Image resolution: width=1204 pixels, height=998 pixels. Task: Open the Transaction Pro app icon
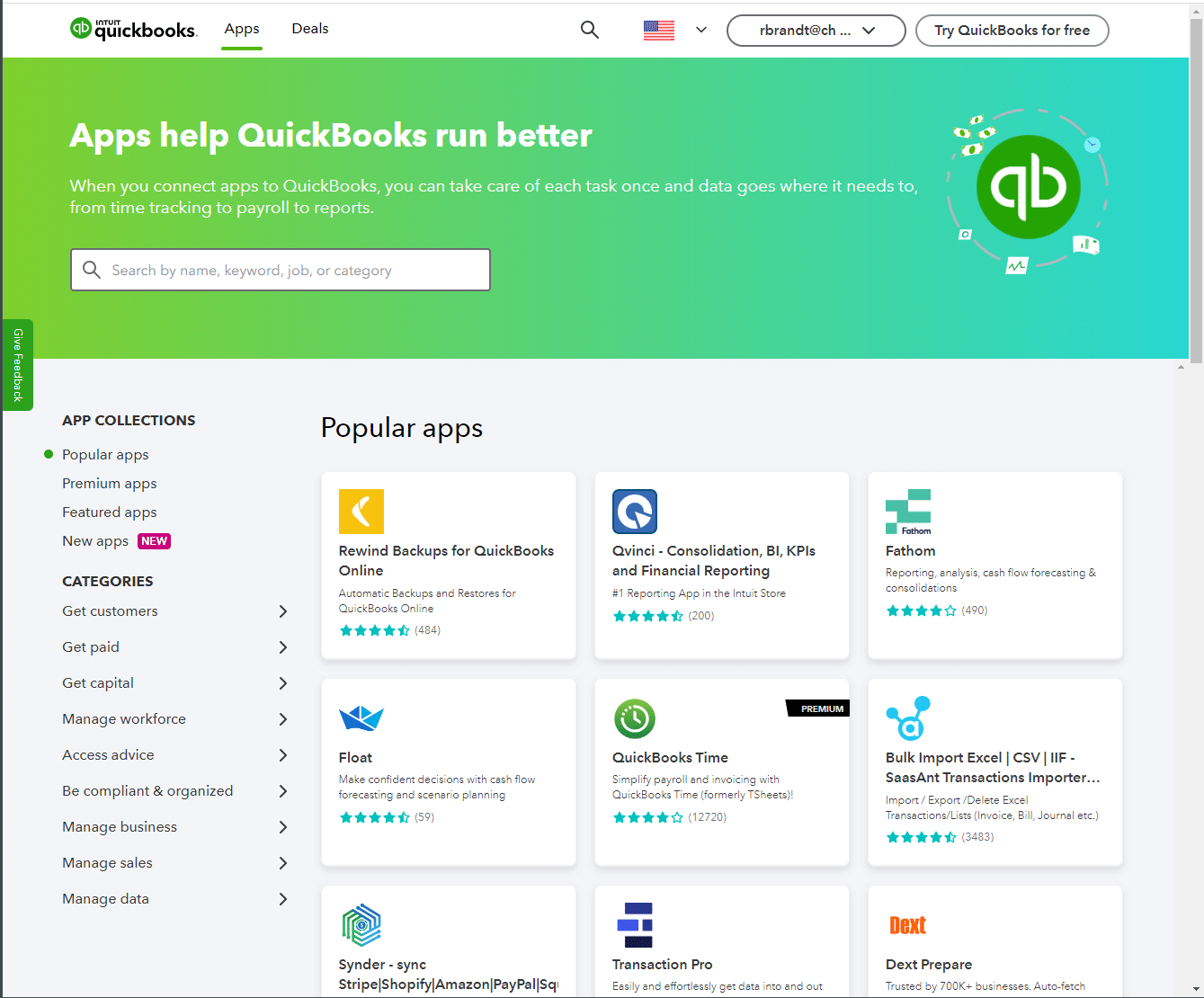635,925
